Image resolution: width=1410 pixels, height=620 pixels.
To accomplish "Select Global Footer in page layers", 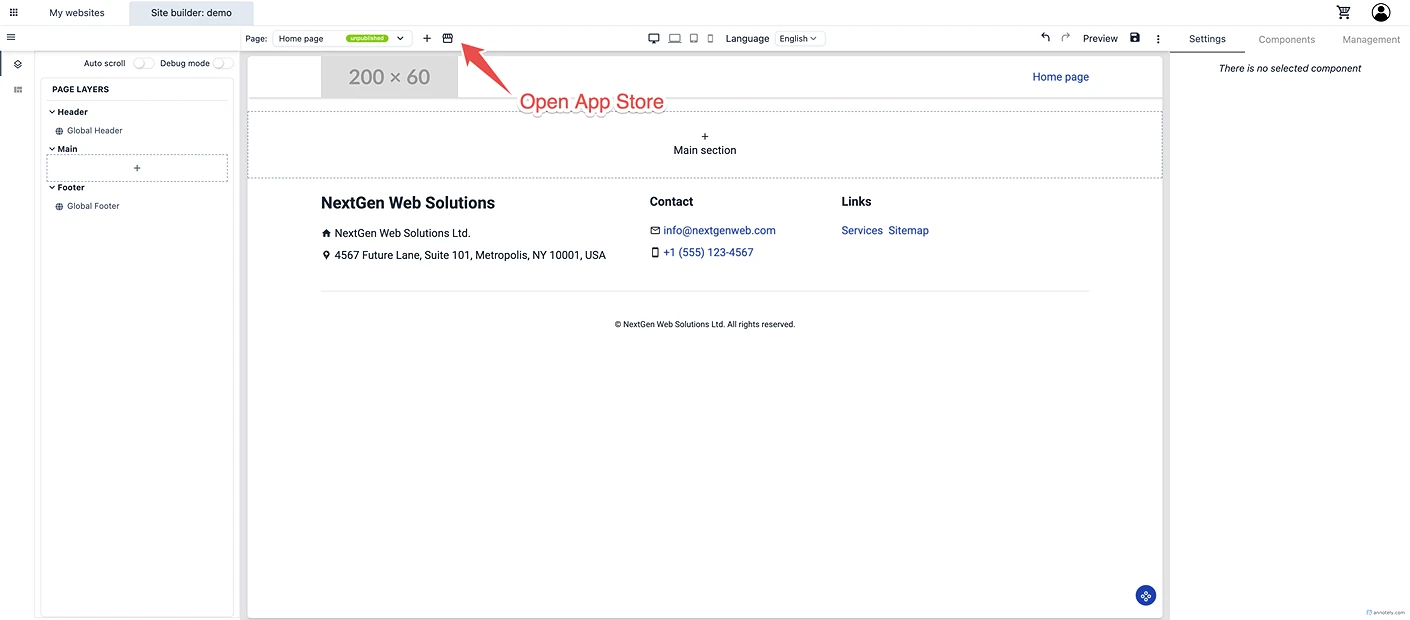I will [93, 206].
